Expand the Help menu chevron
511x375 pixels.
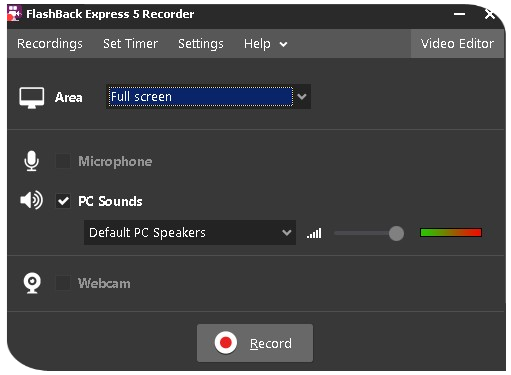click(283, 44)
